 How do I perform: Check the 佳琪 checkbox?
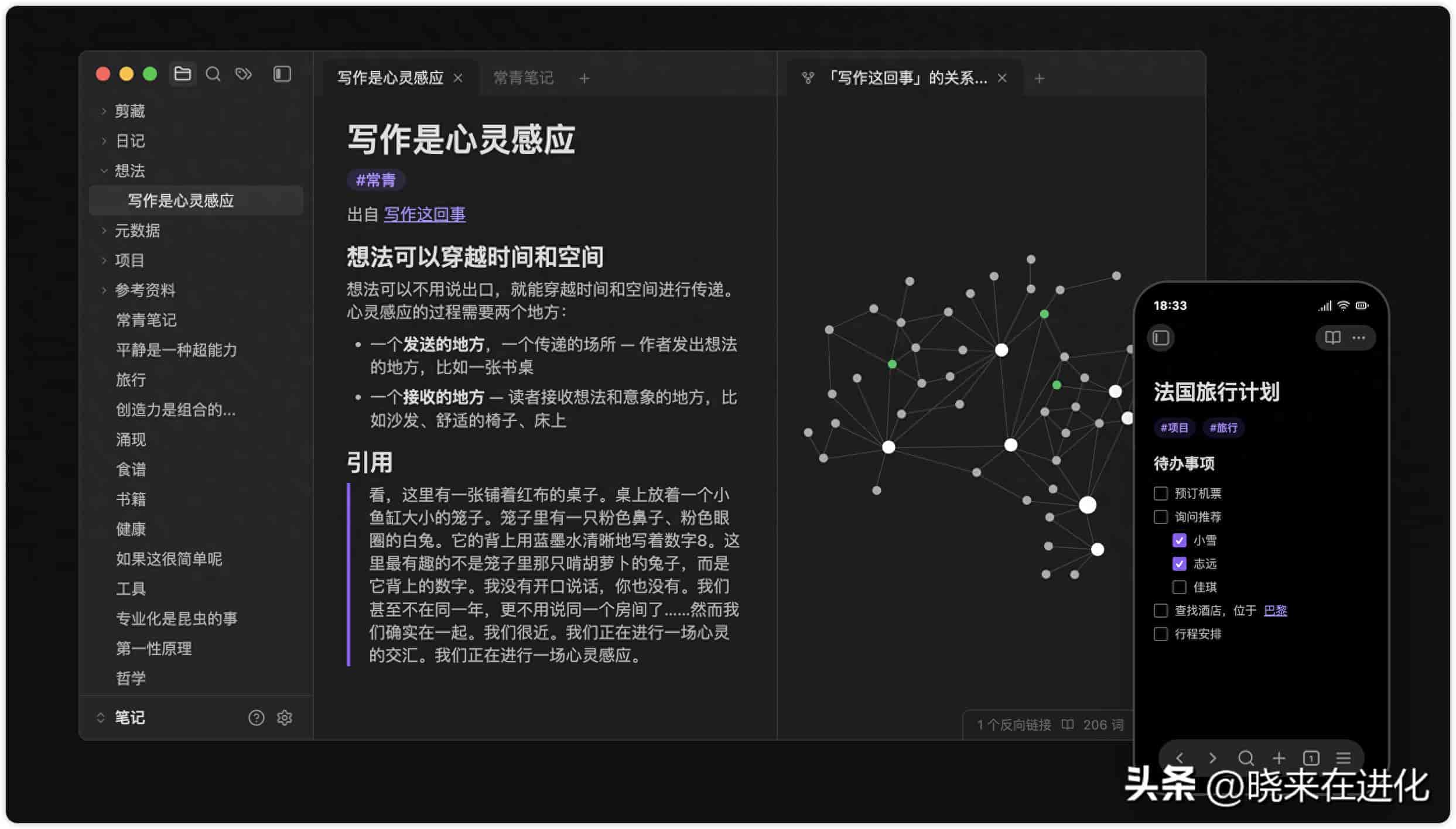1180,587
